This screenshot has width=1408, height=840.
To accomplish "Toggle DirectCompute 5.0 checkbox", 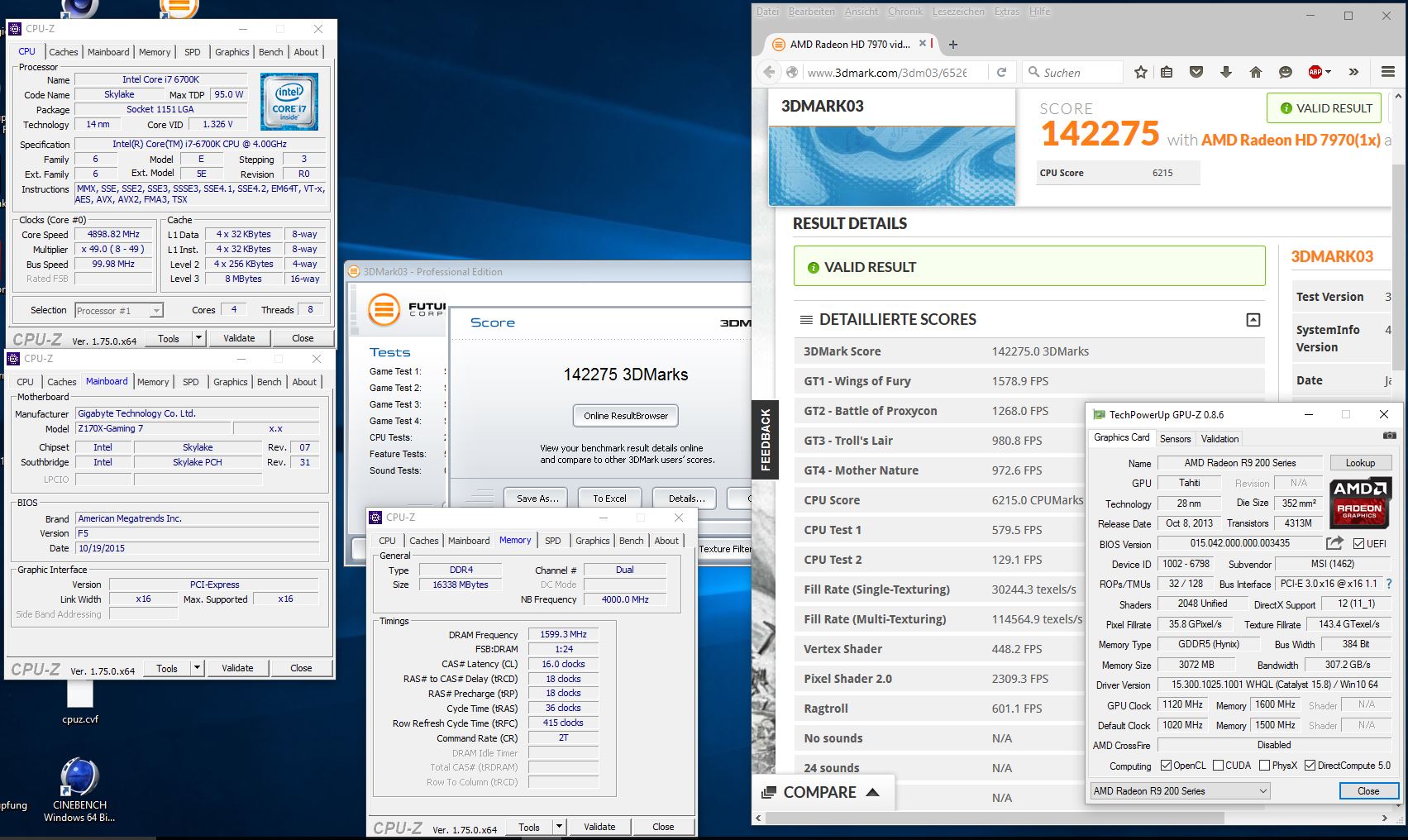I will coord(1310,766).
